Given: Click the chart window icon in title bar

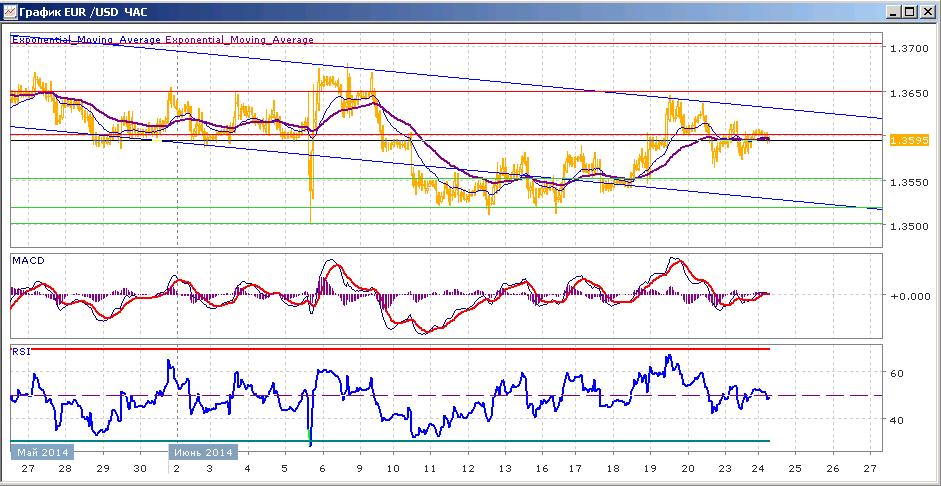Looking at the screenshot, I should (10, 11).
